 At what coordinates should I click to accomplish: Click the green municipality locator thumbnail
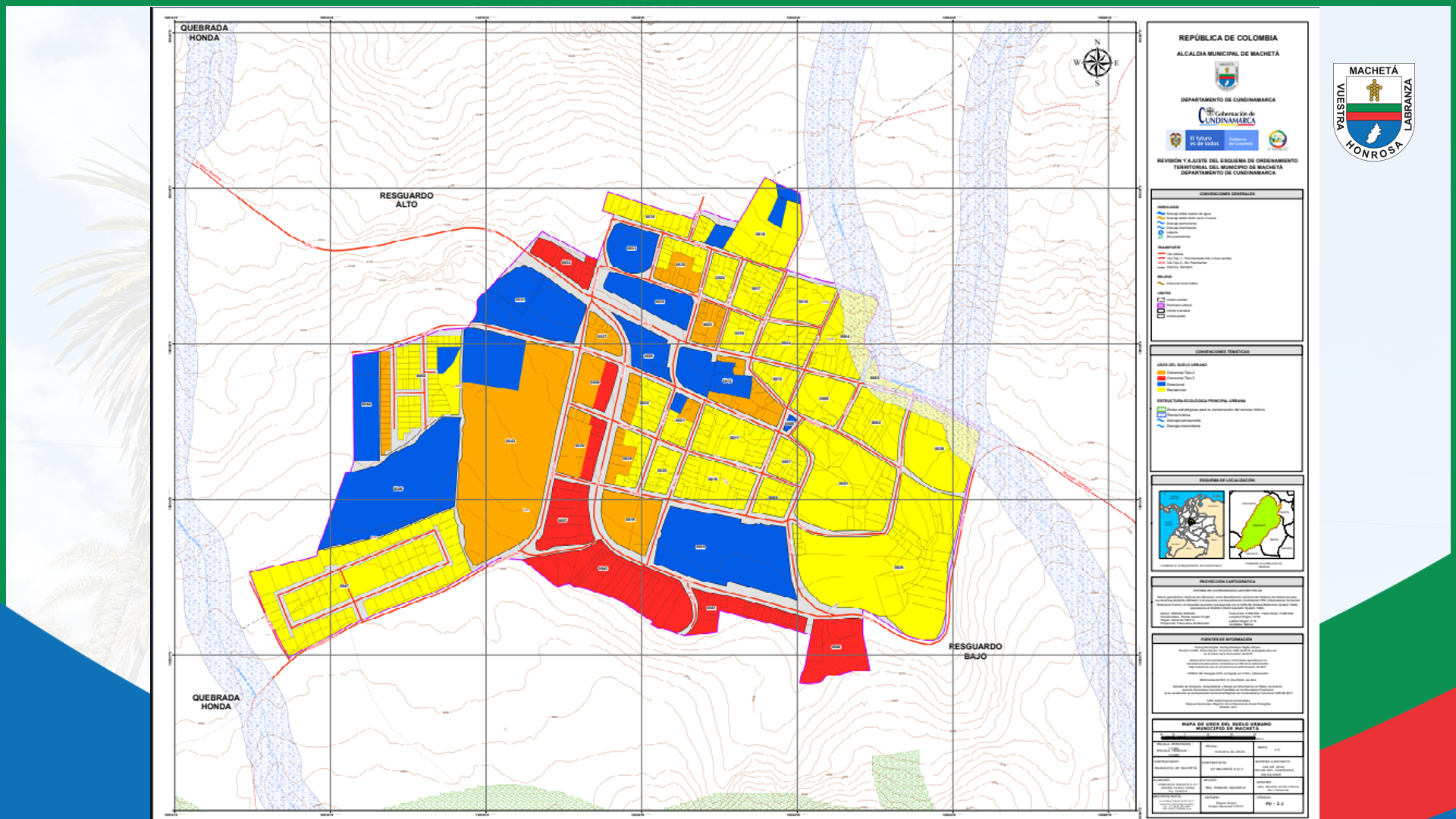(x=1261, y=525)
